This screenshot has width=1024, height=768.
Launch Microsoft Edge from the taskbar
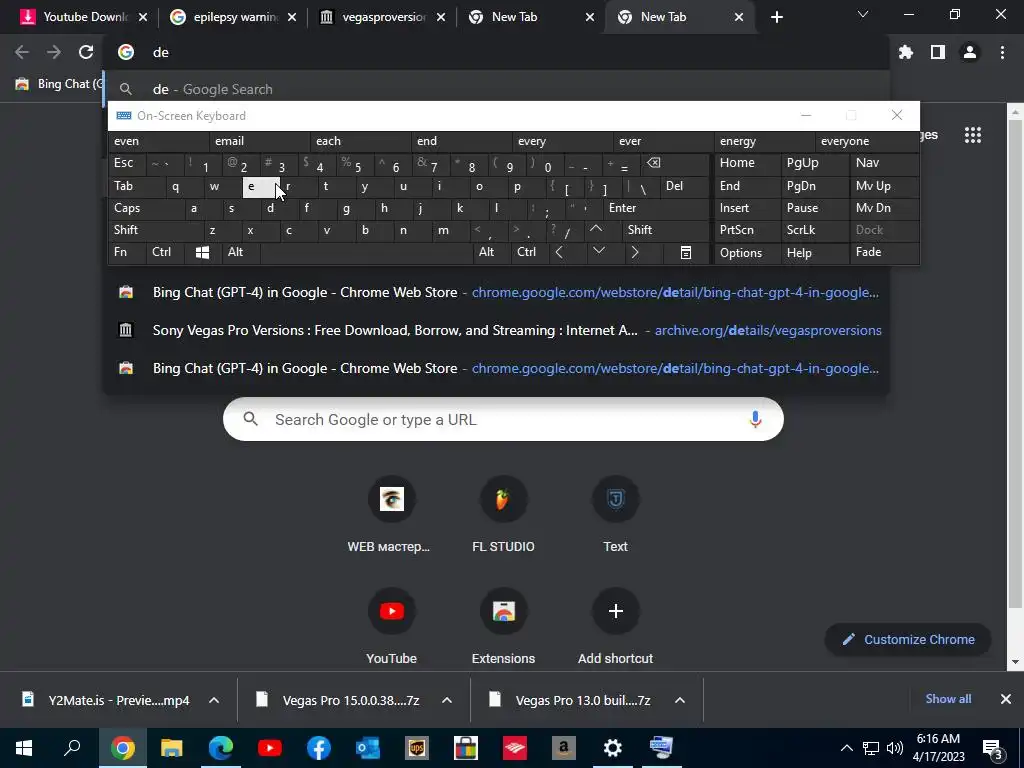221,748
